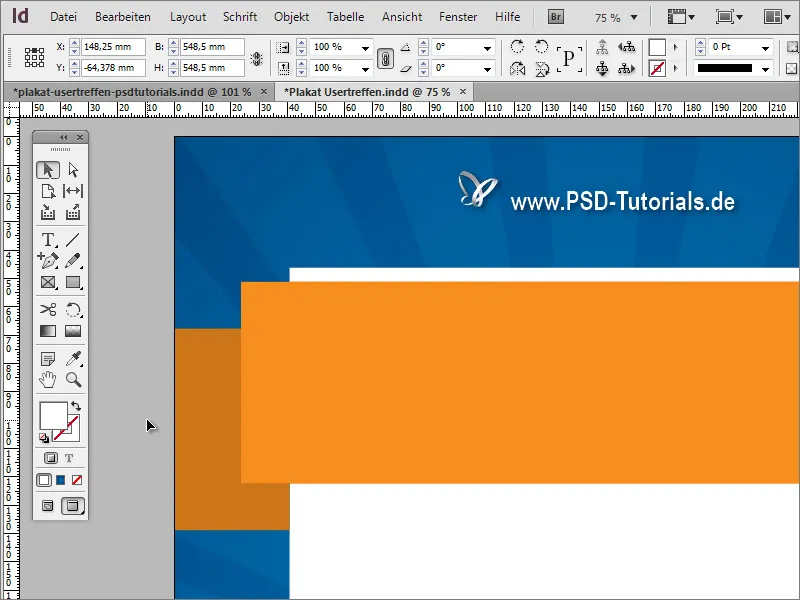
Task: Open zoom level dropdown at 75 %
Action: (634, 17)
